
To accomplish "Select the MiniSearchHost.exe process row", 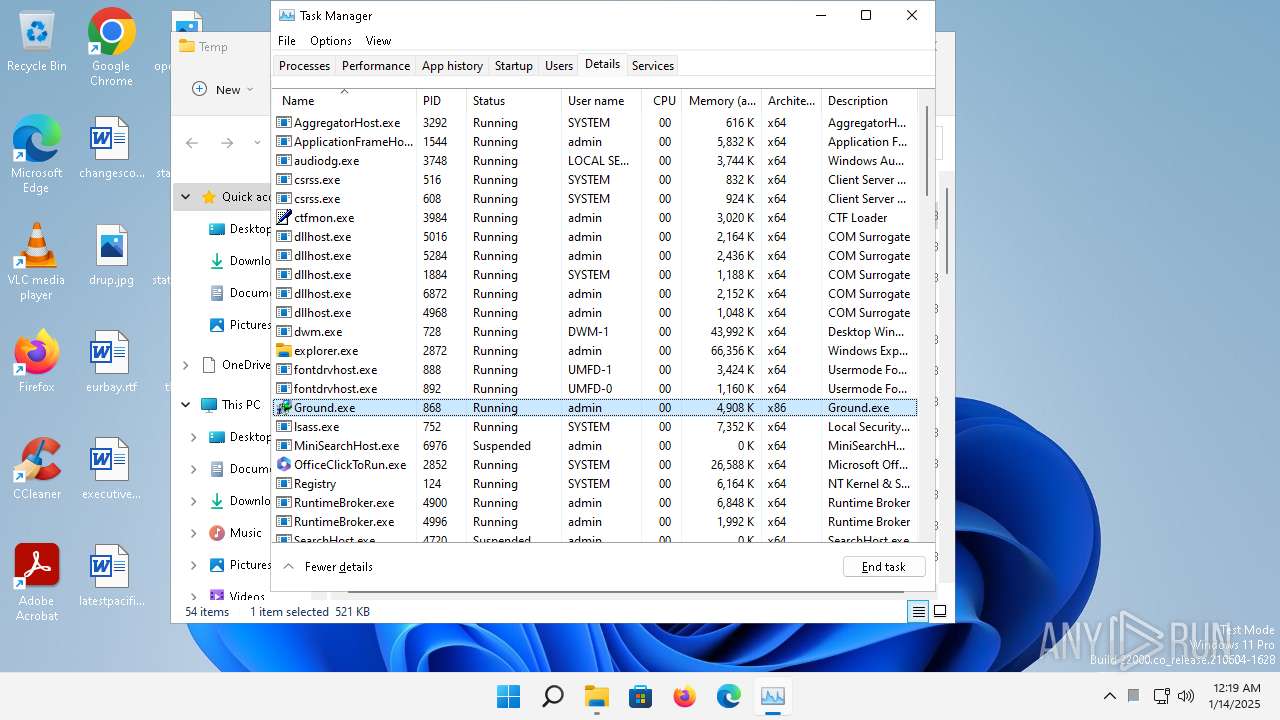I will click(595, 446).
